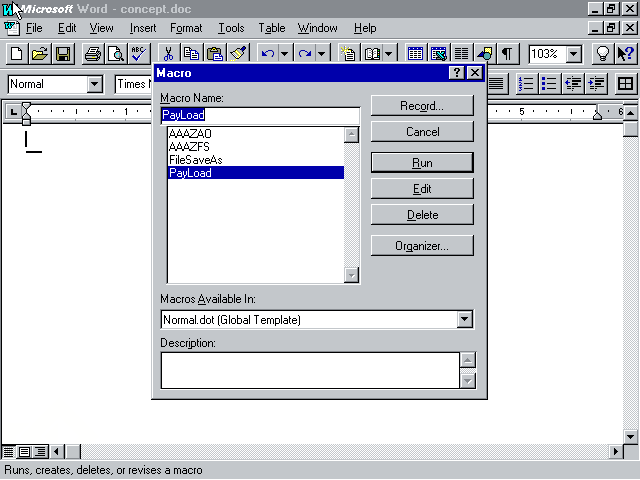Switch to Outline view button
The height and width of the screenshot is (480, 640).
pyautogui.click(x=40, y=451)
